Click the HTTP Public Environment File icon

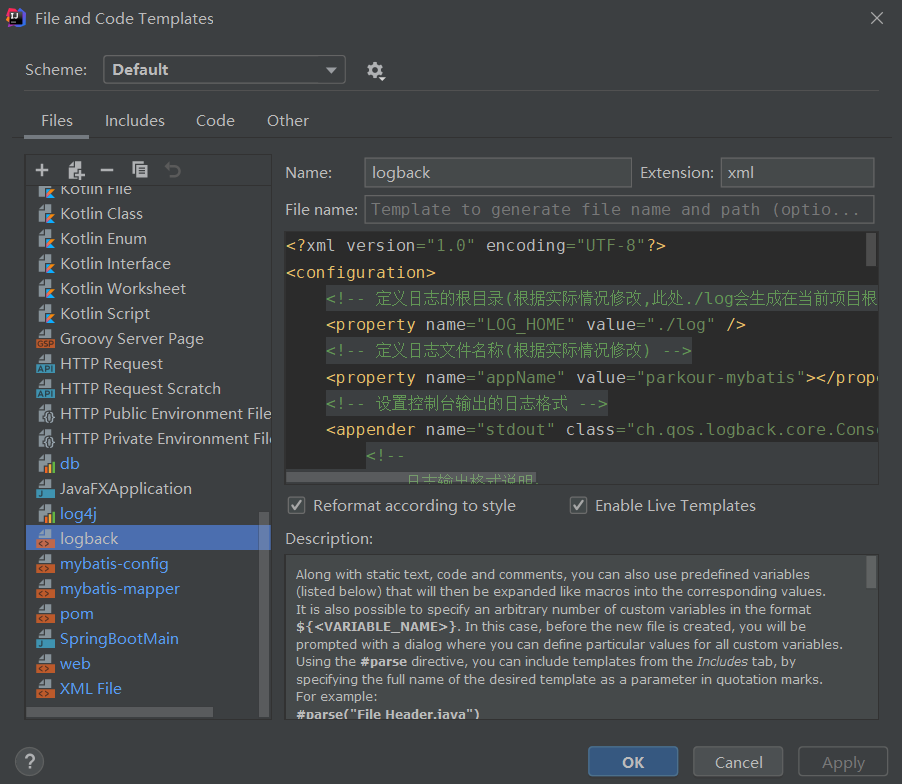(x=46, y=414)
